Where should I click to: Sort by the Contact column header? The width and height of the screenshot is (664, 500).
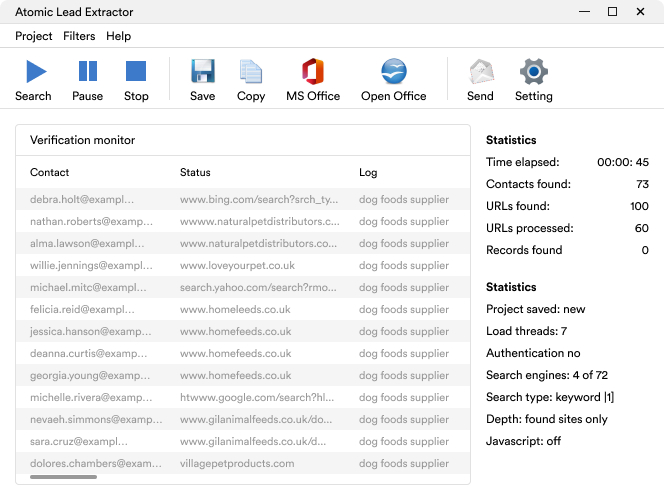tap(50, 173)
